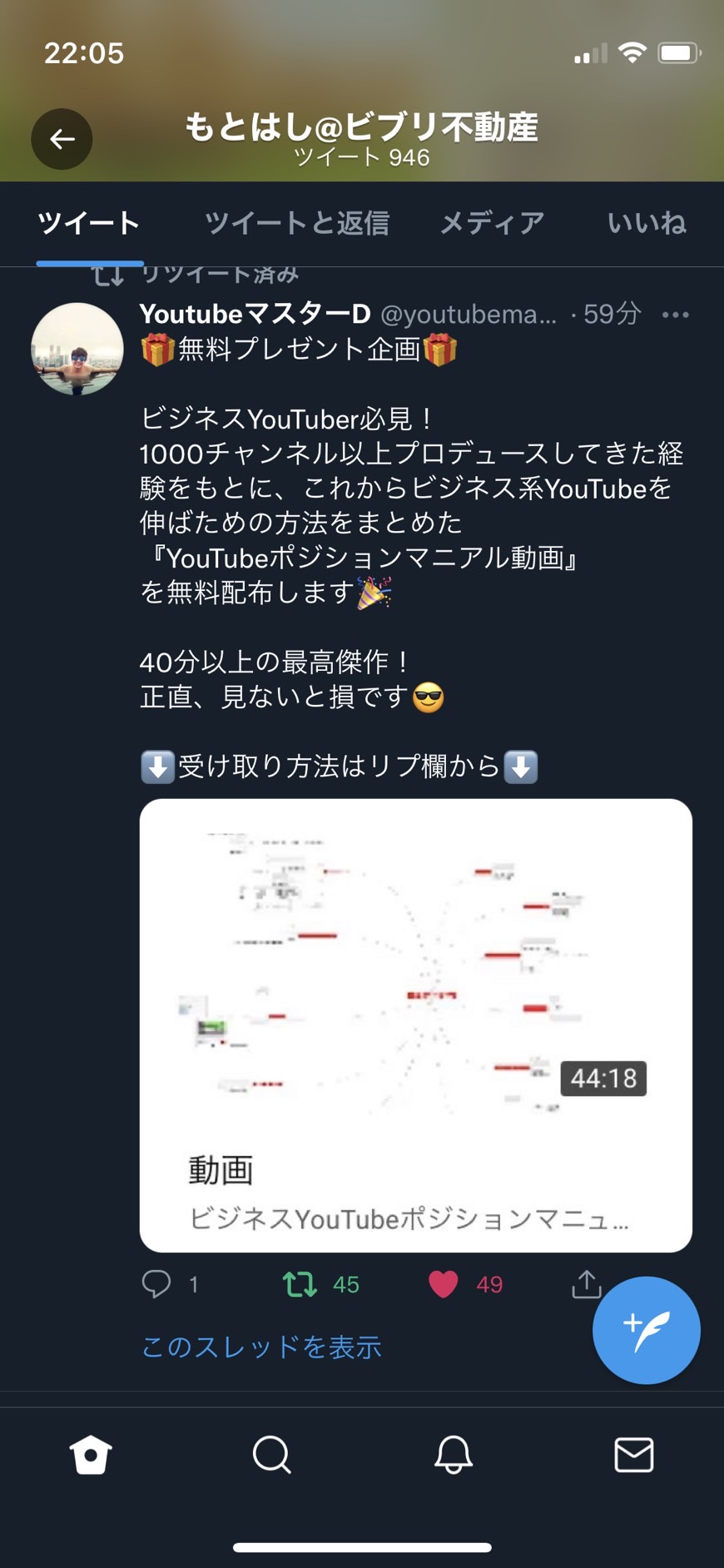Switch to いいね tab
724x1568 pixels.
(x=647, y=222)
